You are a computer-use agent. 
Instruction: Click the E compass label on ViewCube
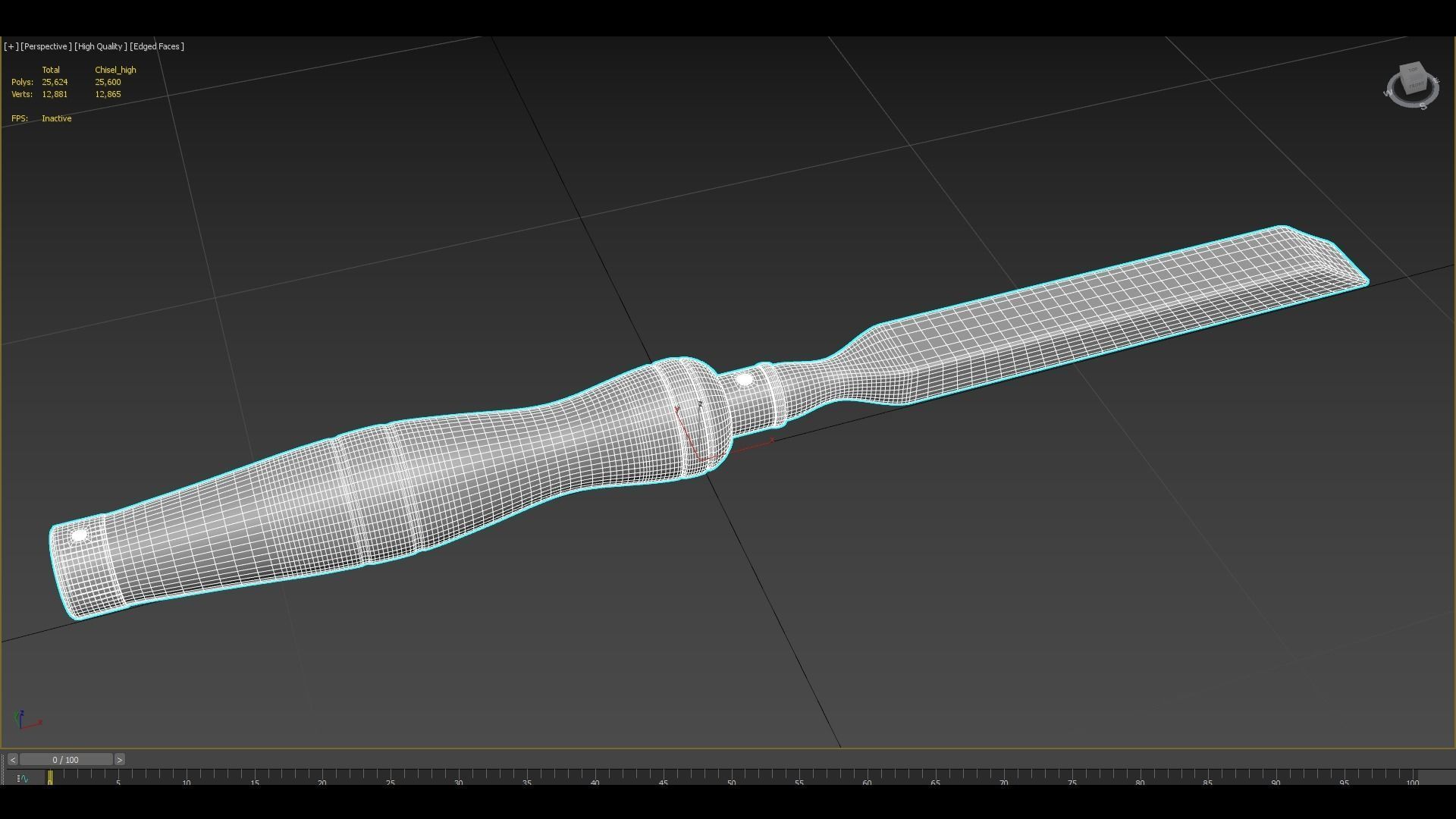tap(1437, 80)
